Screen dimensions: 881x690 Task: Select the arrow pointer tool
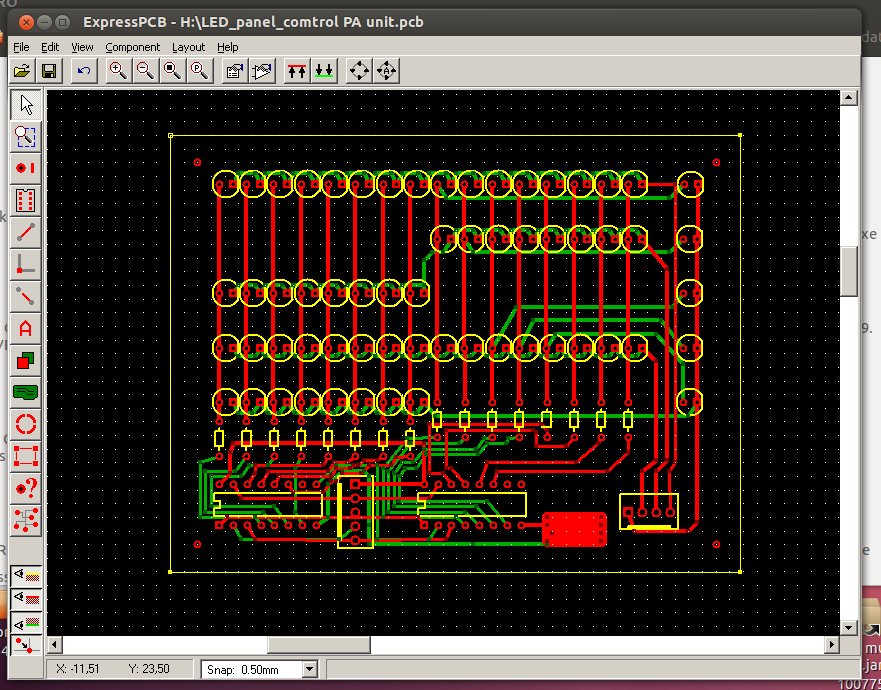(26, 105)
